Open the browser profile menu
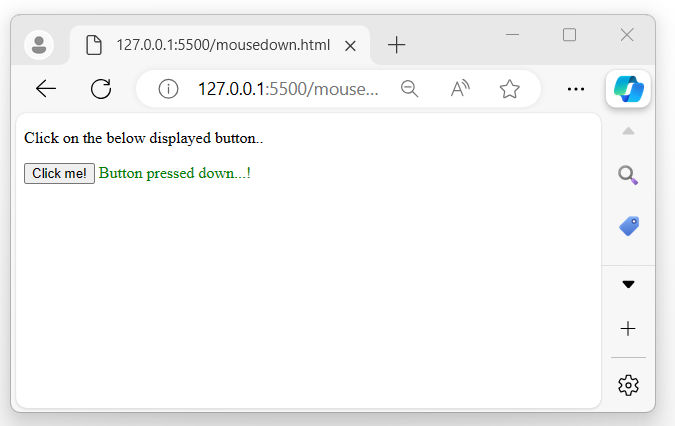This screenshot has width=675, height=426. coord(39,45)
